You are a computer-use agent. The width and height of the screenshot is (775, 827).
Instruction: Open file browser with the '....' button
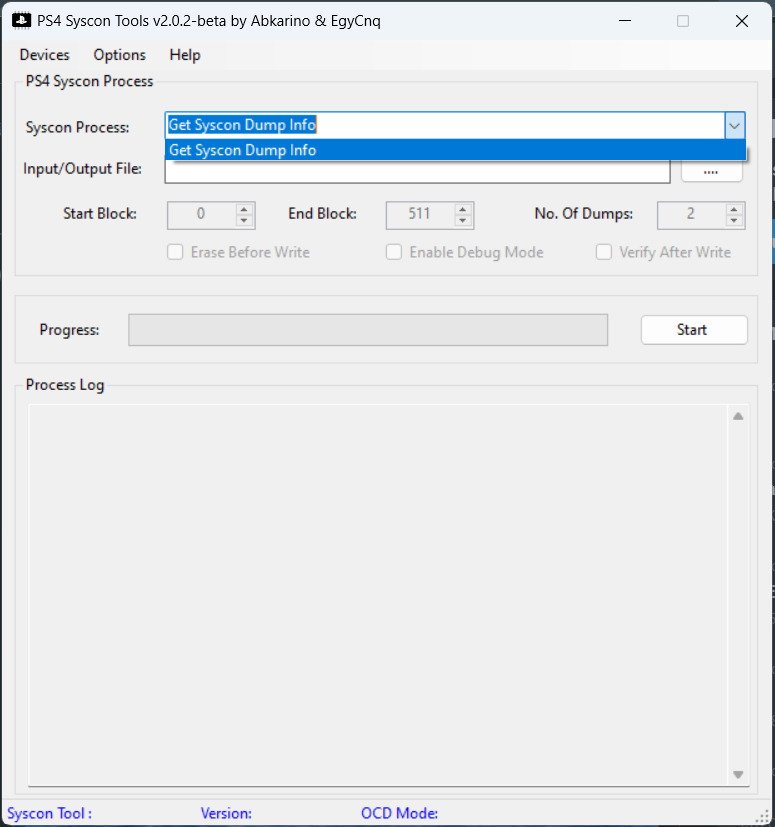[x=711, y=171]
